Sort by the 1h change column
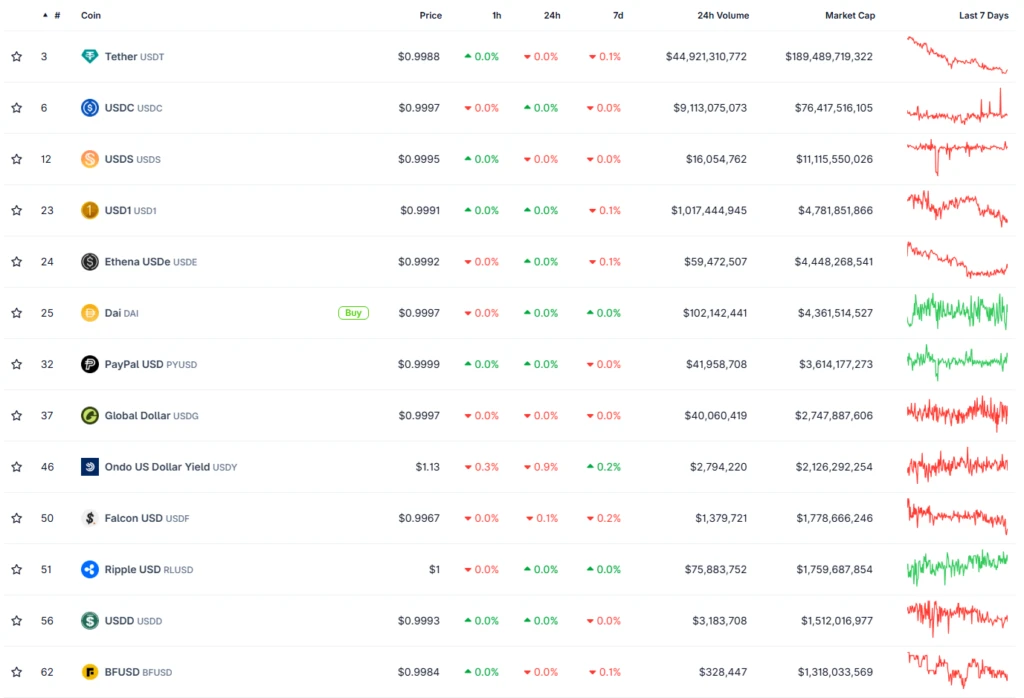Image resolution: width=1024 pixels, height=698 pixels. [497, 15]
